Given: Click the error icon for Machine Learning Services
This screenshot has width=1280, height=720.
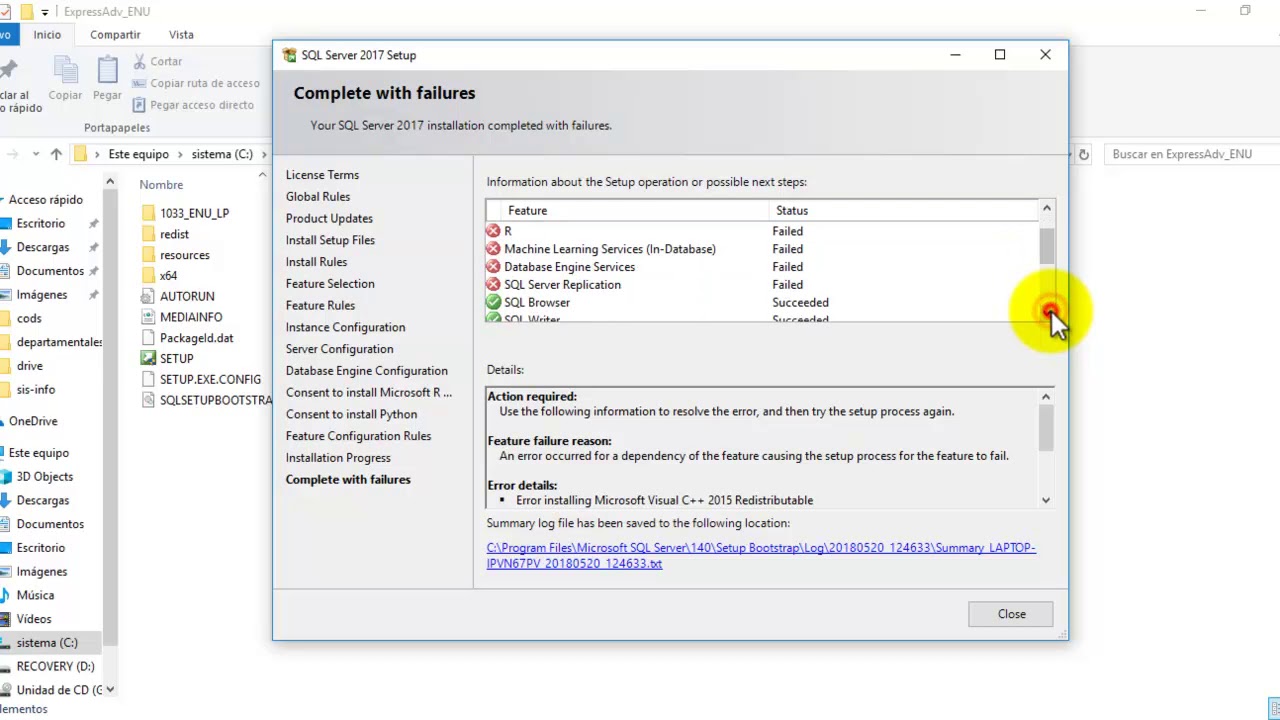Looking at the screenshot, I should point(493,249).
